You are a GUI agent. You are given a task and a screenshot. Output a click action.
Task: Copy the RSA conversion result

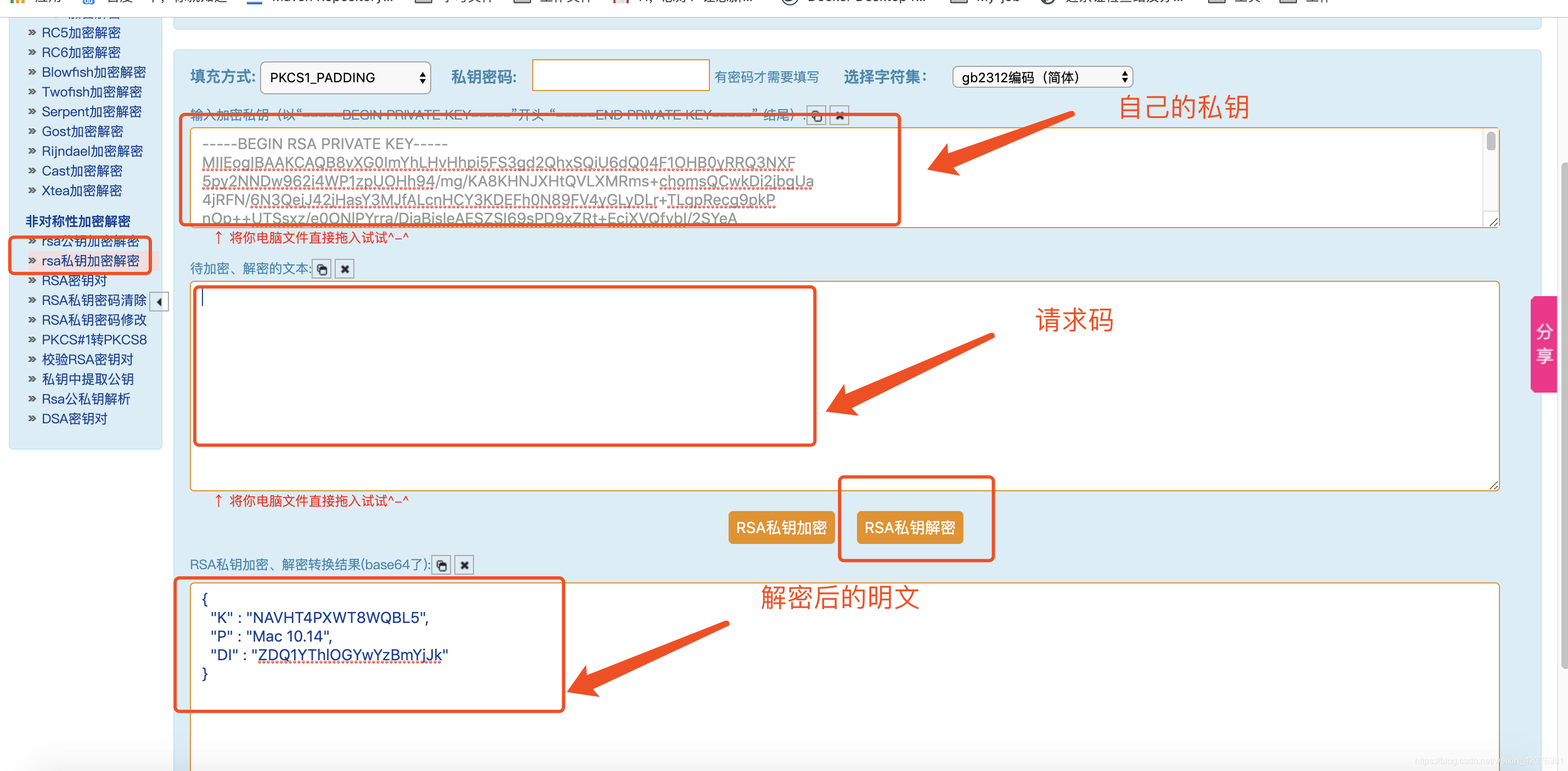(x=442, y=565)
